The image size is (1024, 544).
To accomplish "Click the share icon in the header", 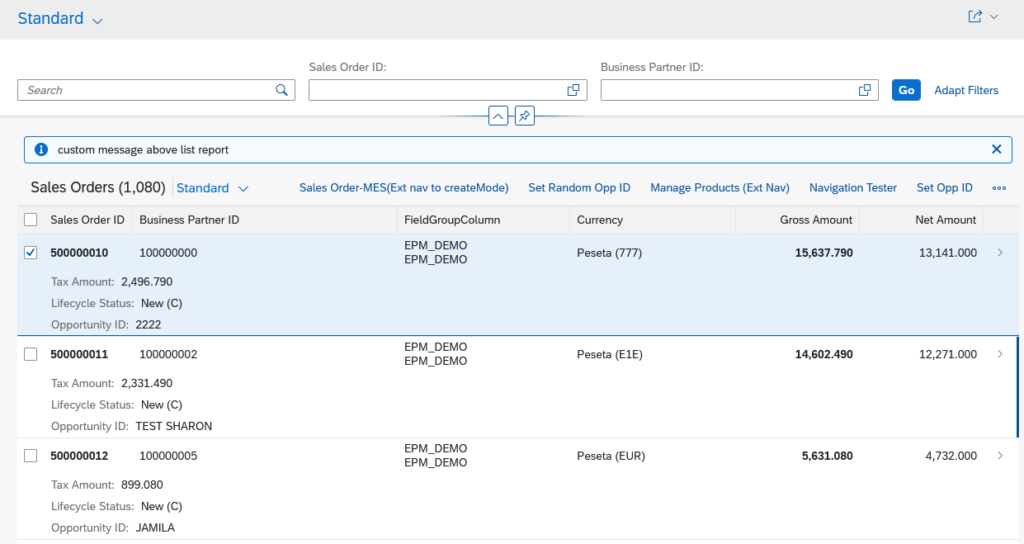I will pyautogui.click(x=975, y=17).
